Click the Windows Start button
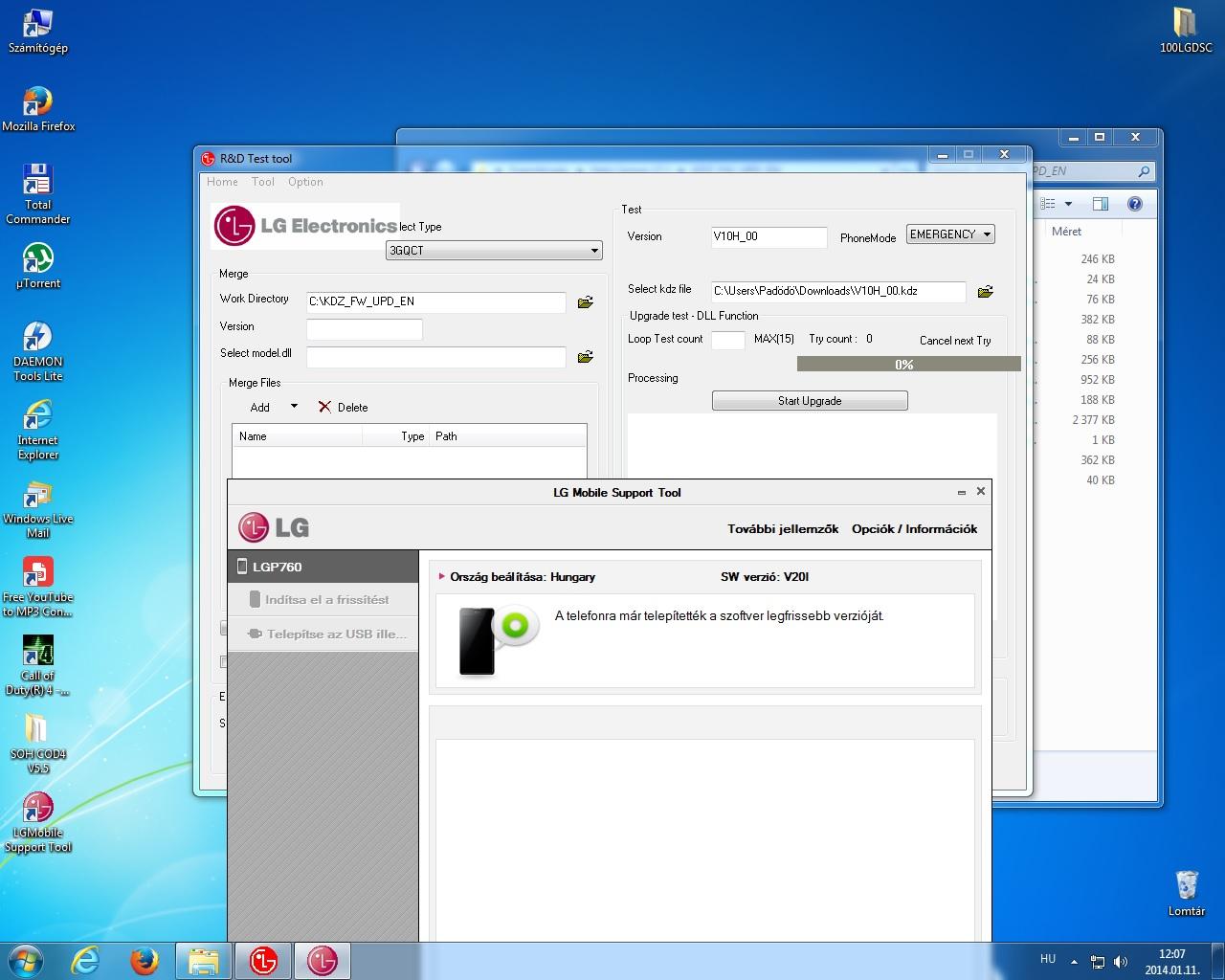This screenshot has width=1225, height=980. point(25,960)
